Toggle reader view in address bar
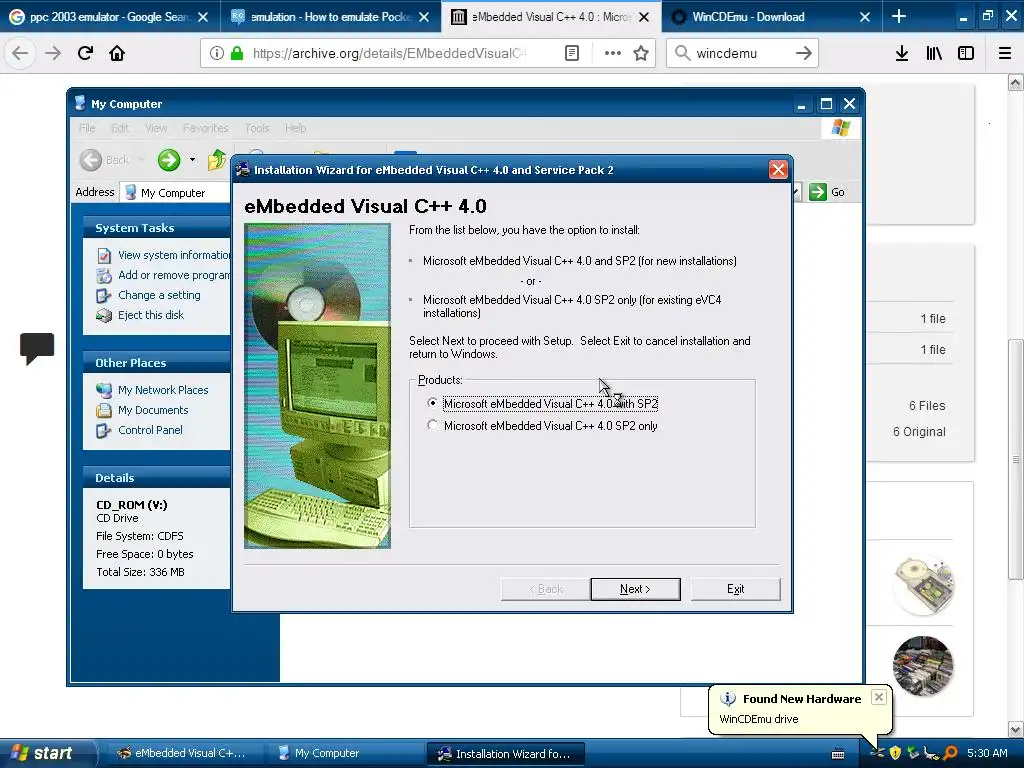Screen dimensions: 1024x768 pos(571,53)
